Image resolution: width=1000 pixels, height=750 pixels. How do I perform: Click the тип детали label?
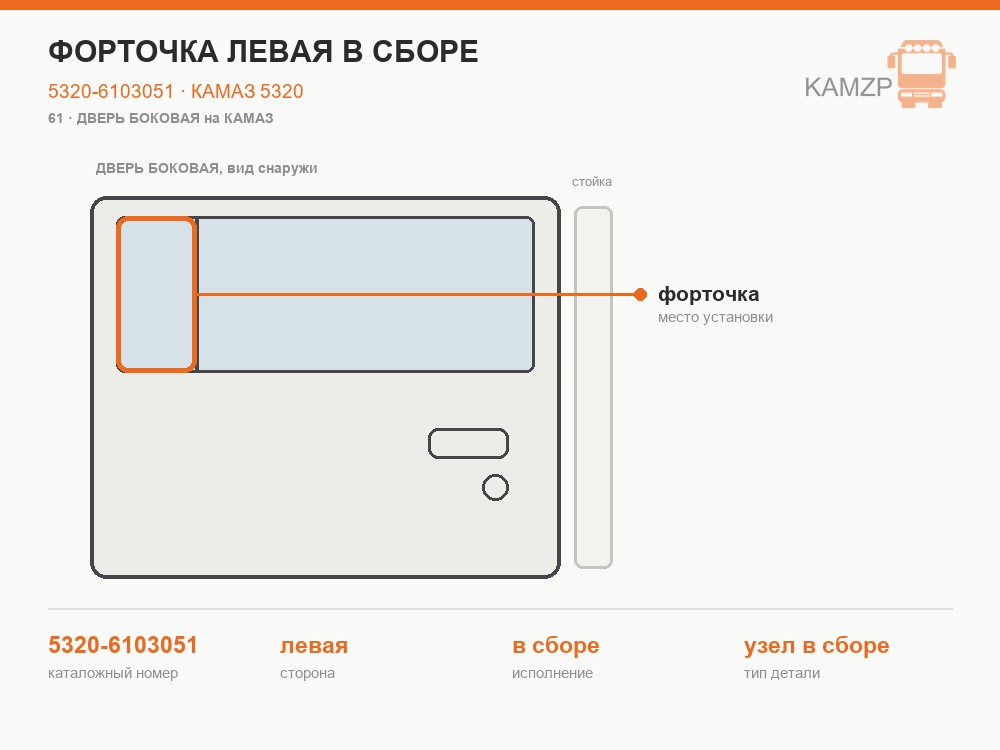click(x=782, y=673)
